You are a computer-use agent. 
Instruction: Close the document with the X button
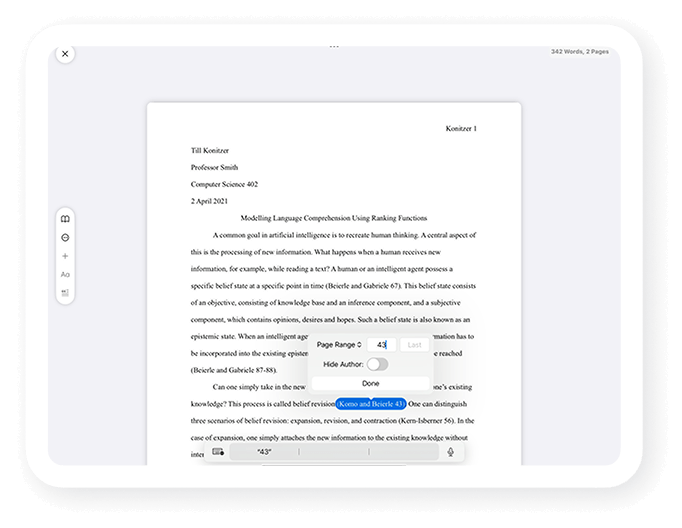pyautogui.click(x=65, y=54)
